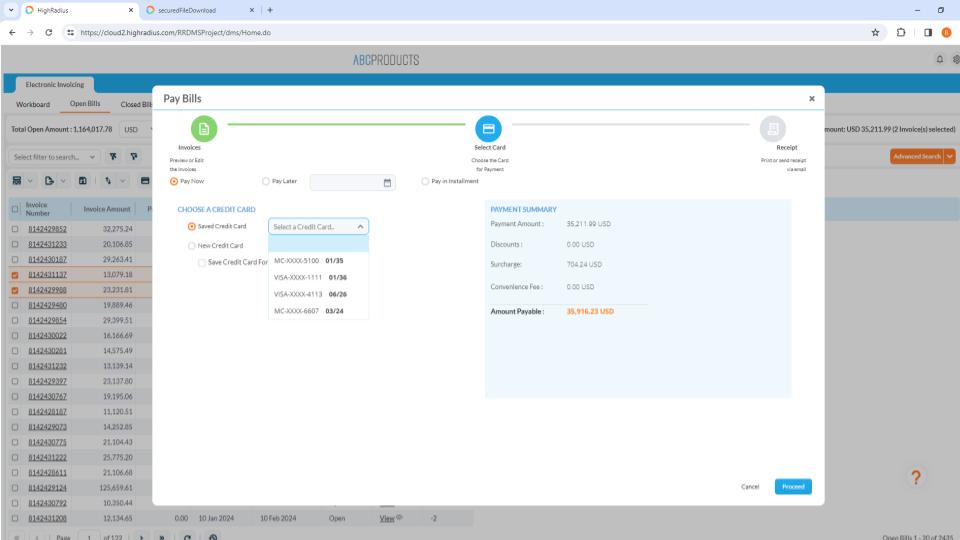Click the Proceed button

click(792, 486)
